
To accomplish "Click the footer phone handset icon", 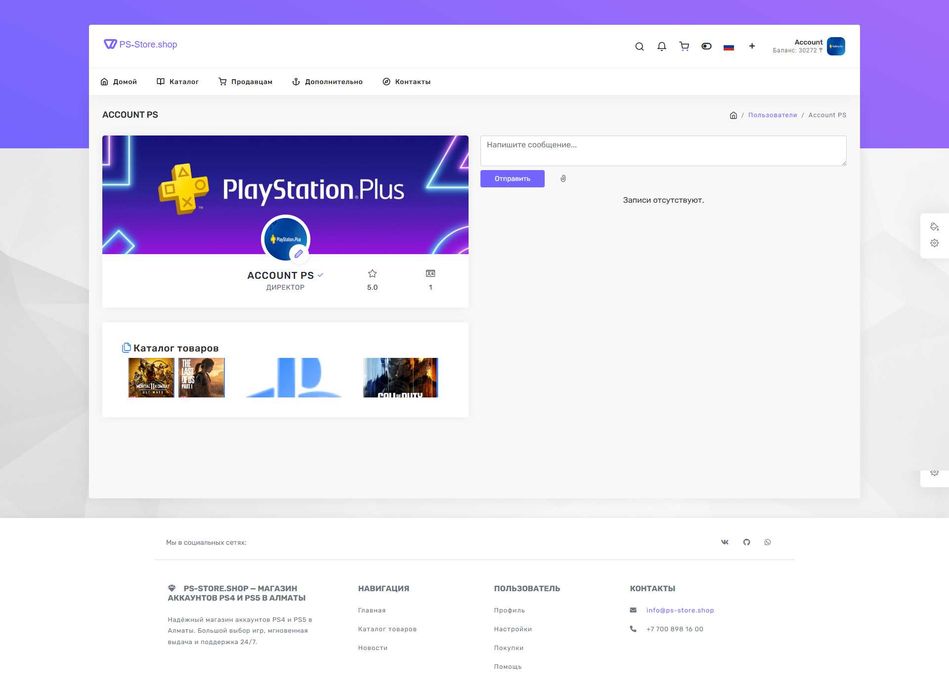I will (x=633, y=629).
